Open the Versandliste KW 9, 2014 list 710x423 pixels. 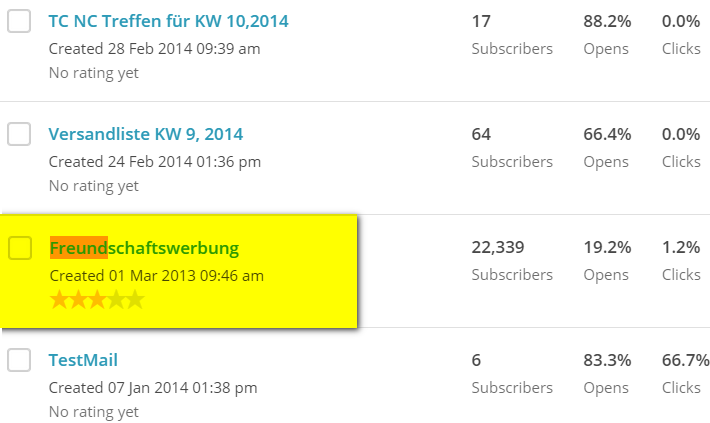(x=146, y=134)
